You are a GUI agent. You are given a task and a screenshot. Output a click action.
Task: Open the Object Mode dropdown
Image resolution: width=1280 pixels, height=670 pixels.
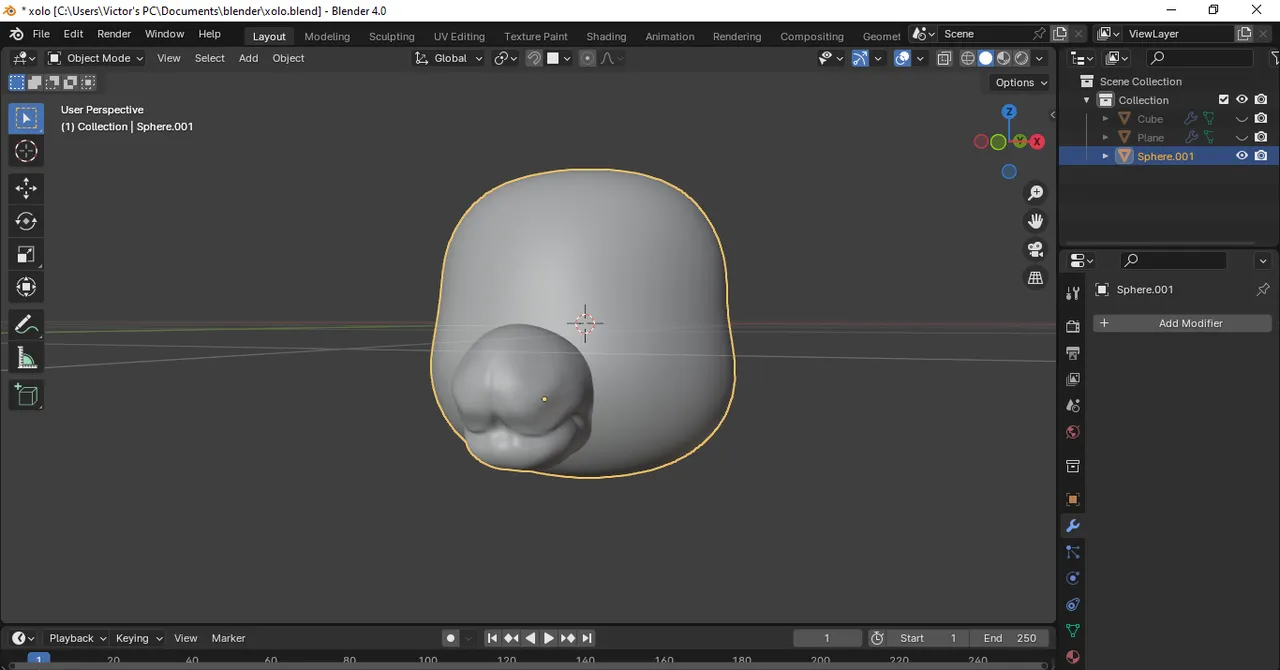tap(96, 58)
